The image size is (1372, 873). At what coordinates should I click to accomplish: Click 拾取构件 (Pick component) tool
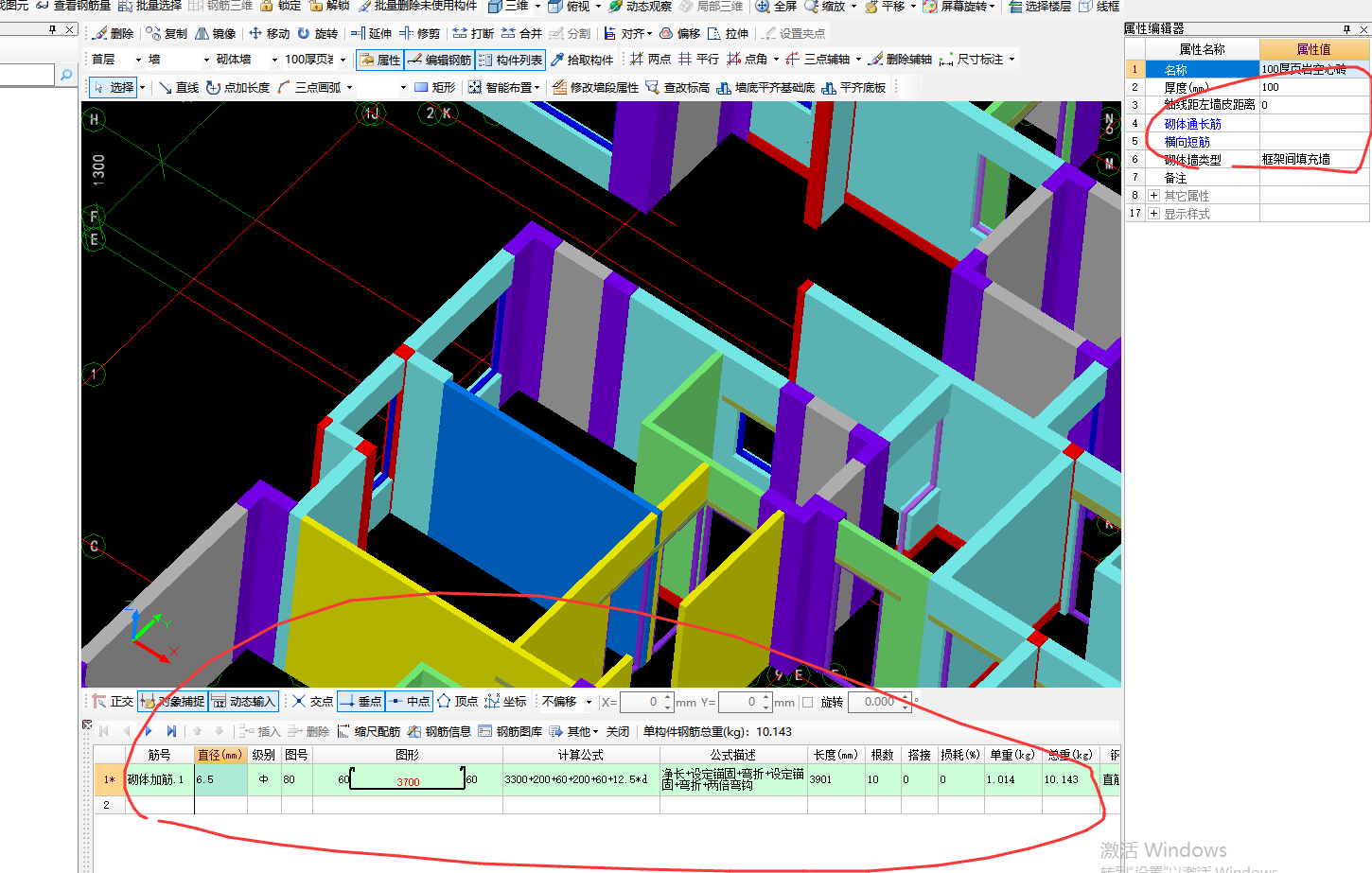pos(582,60)
